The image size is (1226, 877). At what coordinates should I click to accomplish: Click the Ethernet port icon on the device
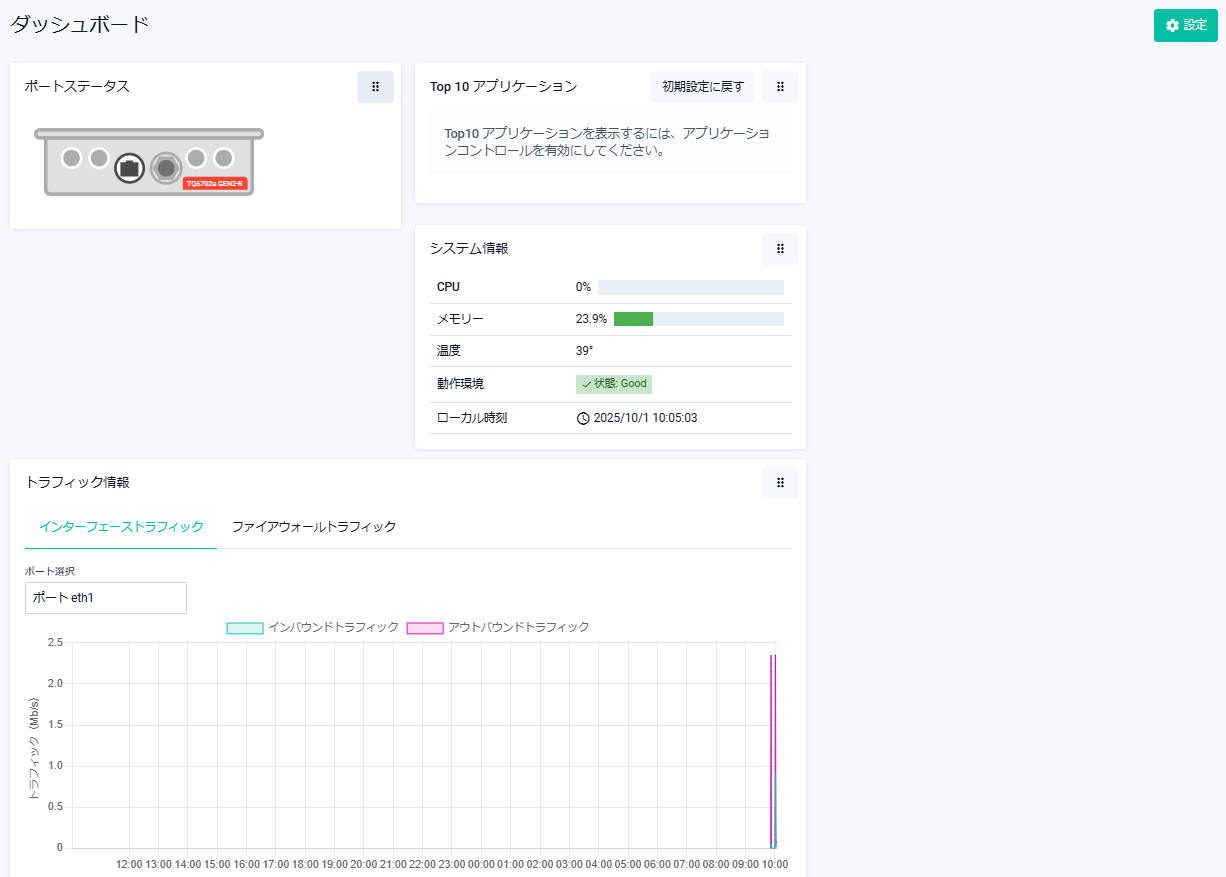click(128, 168)
